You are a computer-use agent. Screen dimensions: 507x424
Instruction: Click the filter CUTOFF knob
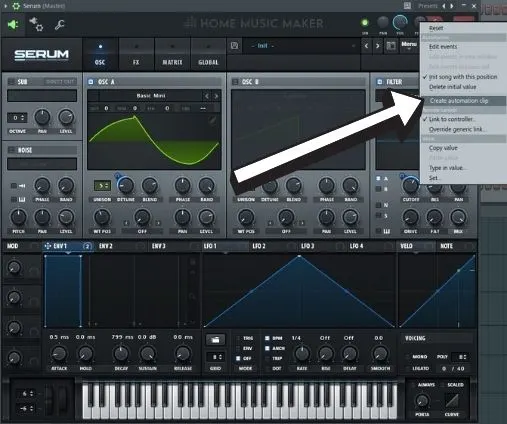411,186
